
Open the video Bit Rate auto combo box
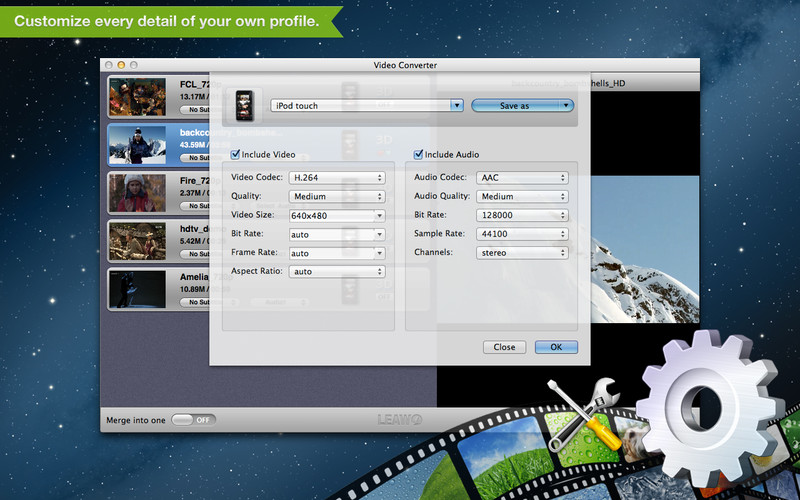pyautogui.click(x=380, y=234)
